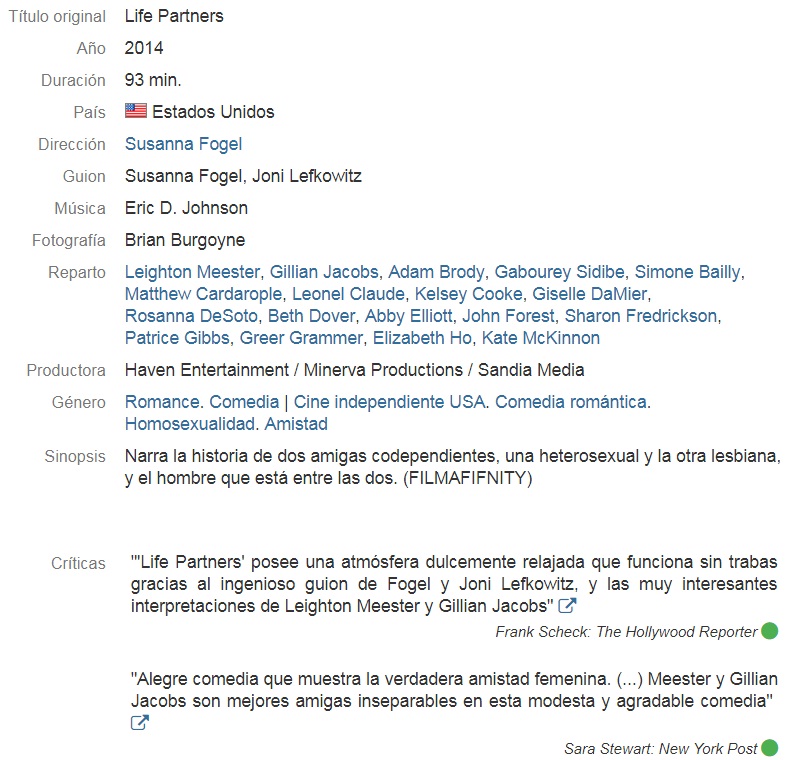Open Greer Grammer cast link
786x760 pixels.
tap(301, 338)
